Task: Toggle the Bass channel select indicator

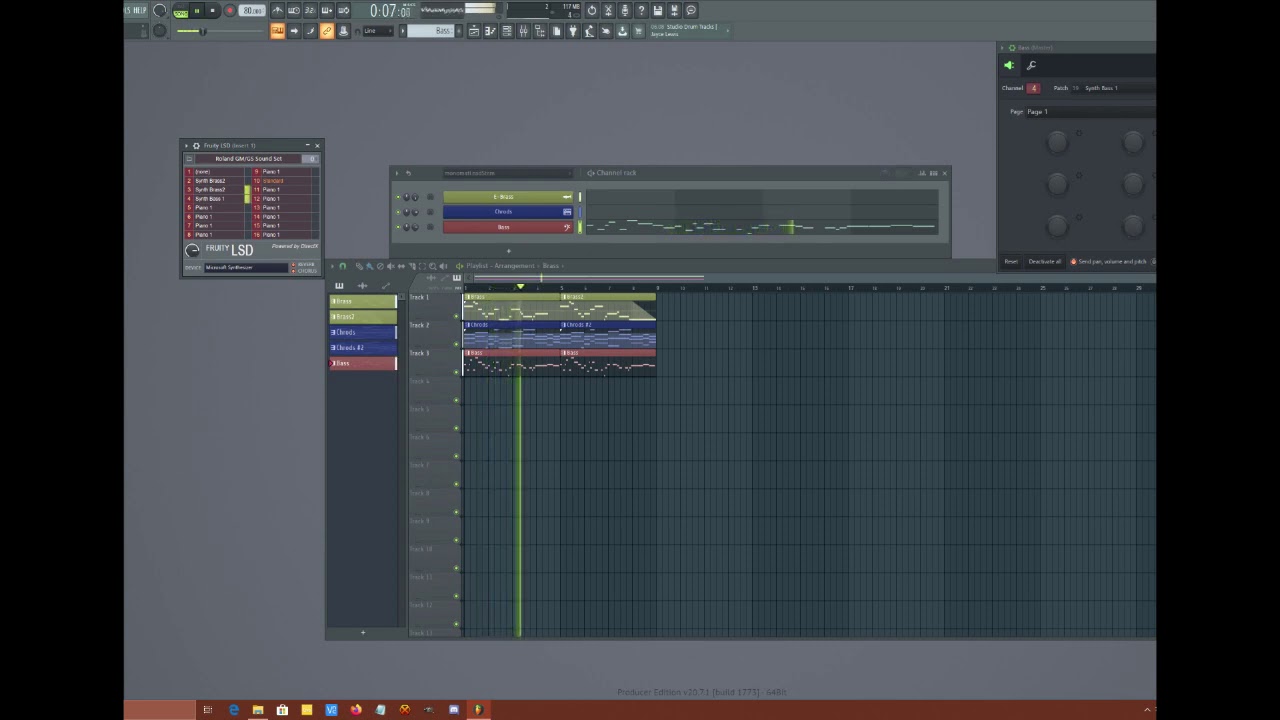Action: point(580,227)
